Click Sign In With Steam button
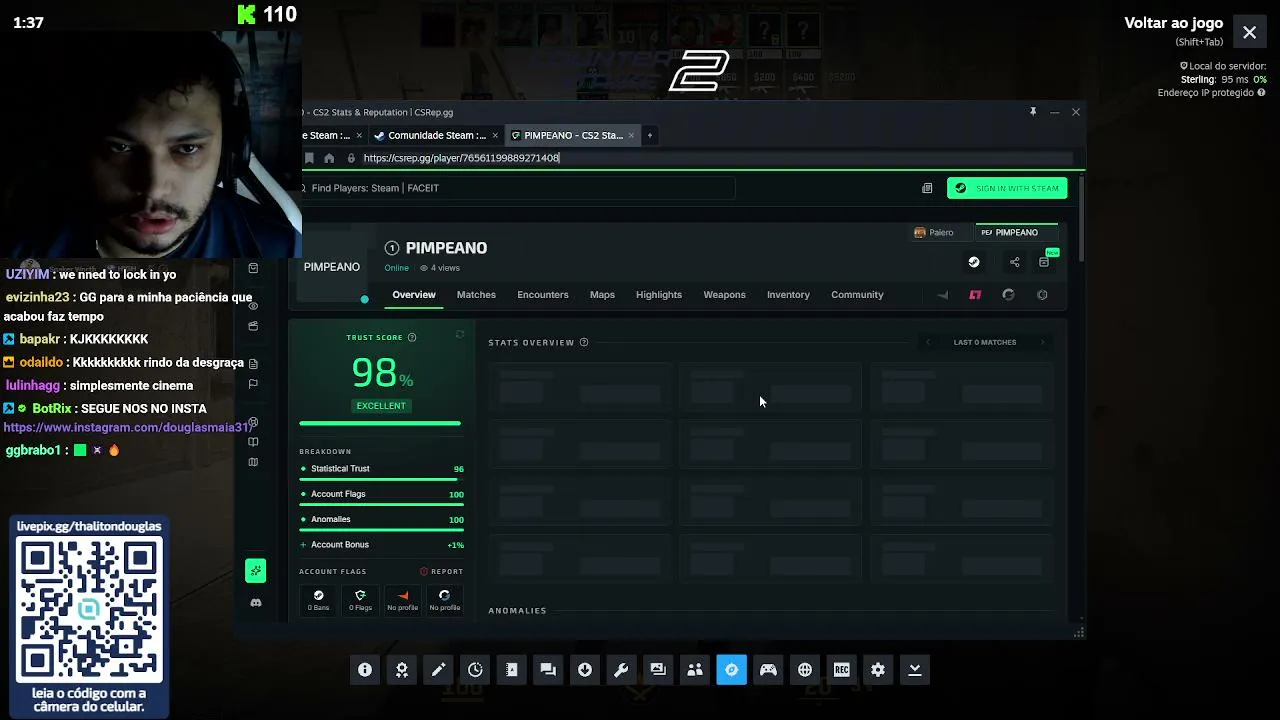 1007,188
